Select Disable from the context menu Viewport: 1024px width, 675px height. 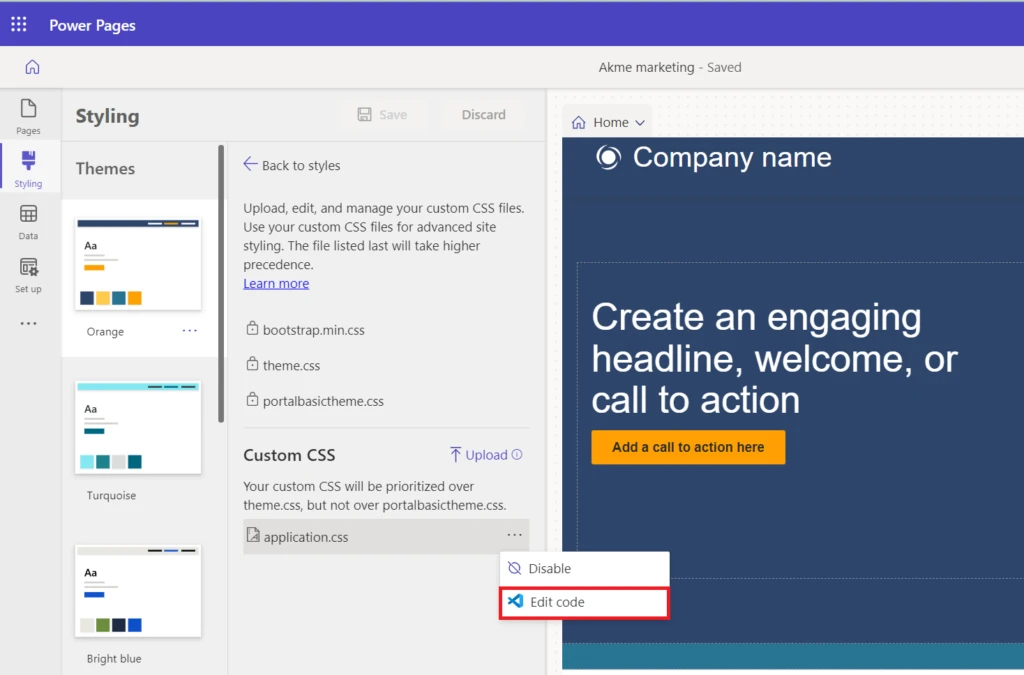point(549,568)
